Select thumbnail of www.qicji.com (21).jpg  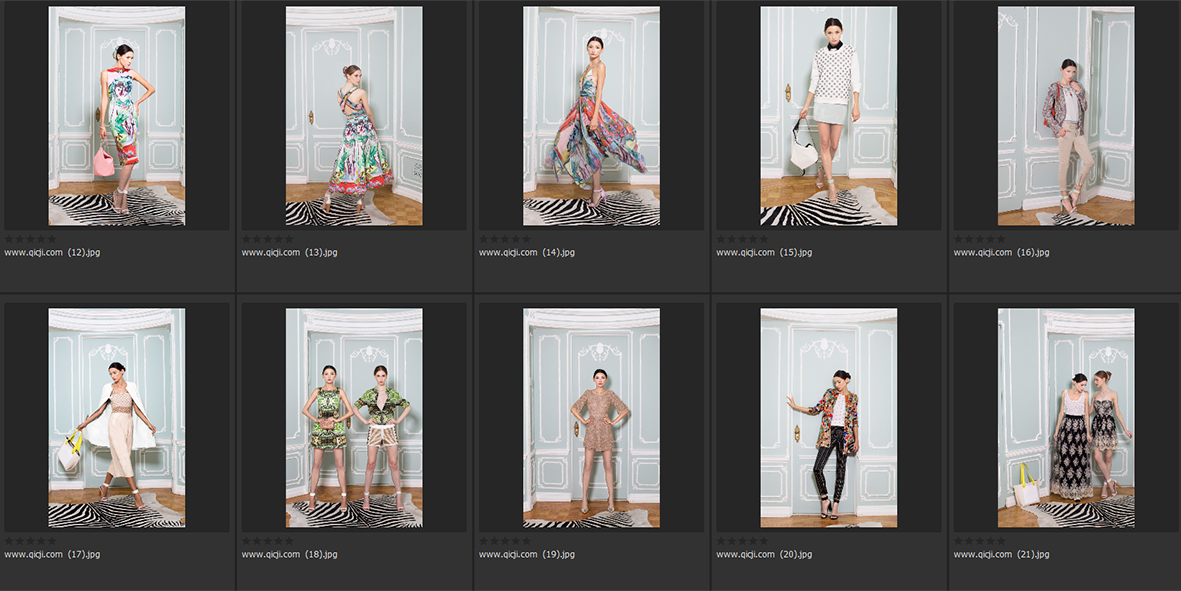click(1066, 418)
